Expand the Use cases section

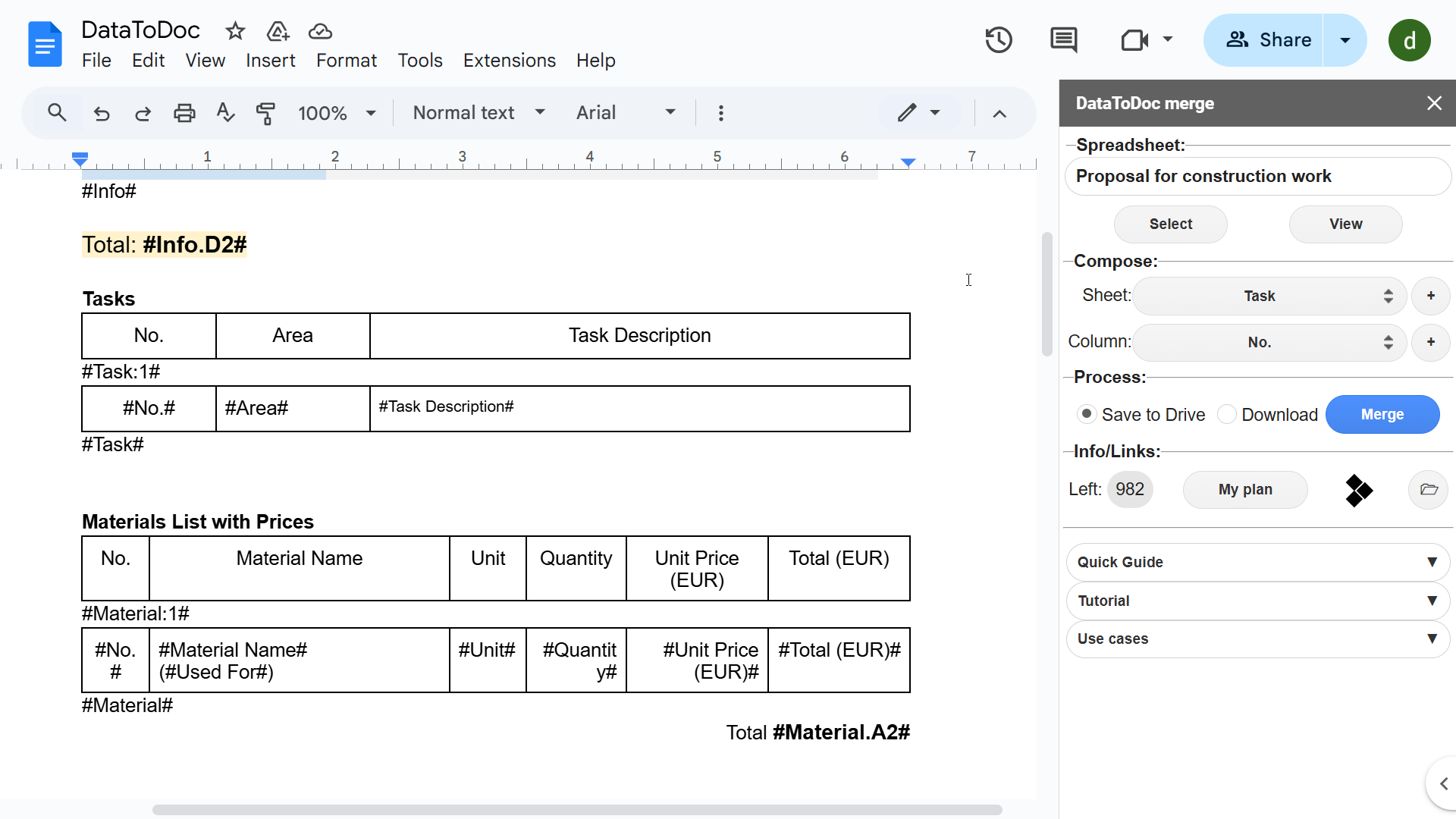coord(1258,639)
